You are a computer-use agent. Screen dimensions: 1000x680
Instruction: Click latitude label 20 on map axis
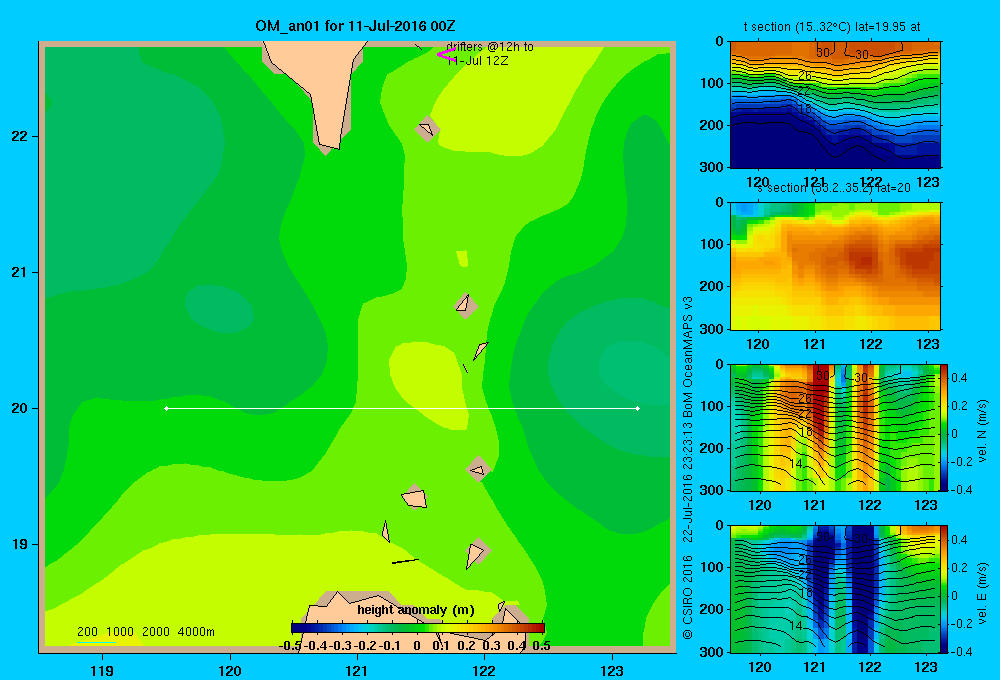[20, 408]
